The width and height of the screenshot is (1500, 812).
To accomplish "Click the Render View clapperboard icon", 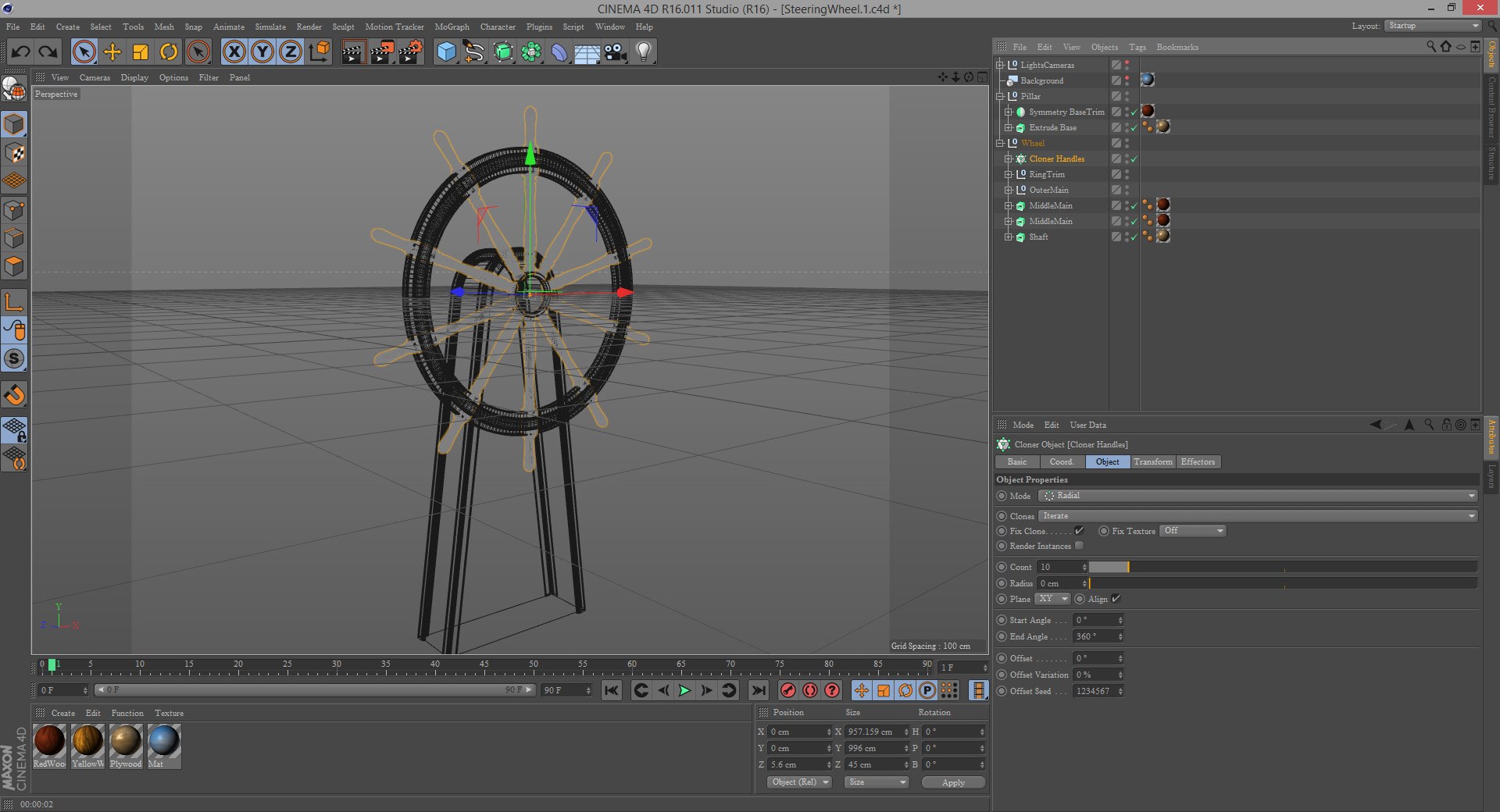I will (x=354, y=52).
